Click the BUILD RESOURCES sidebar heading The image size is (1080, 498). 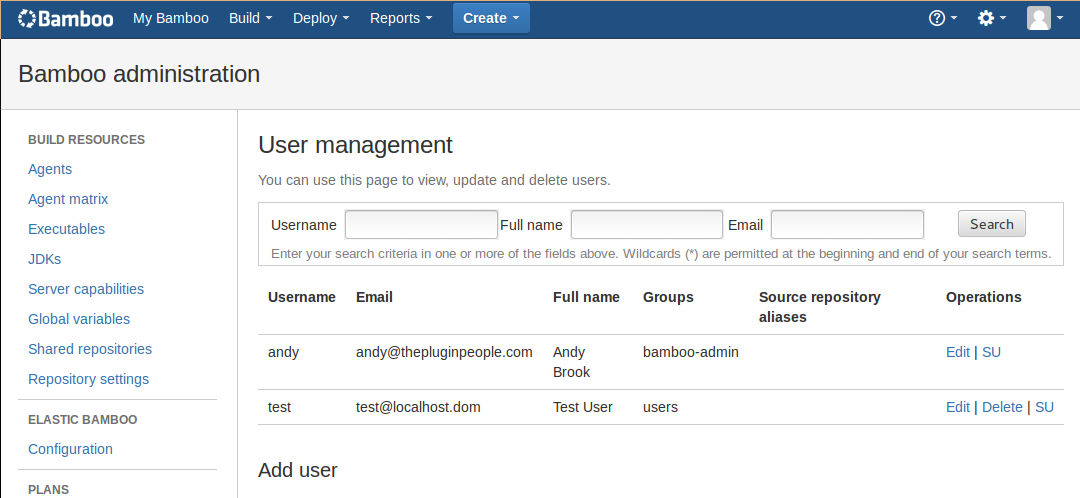click(87, 140)
